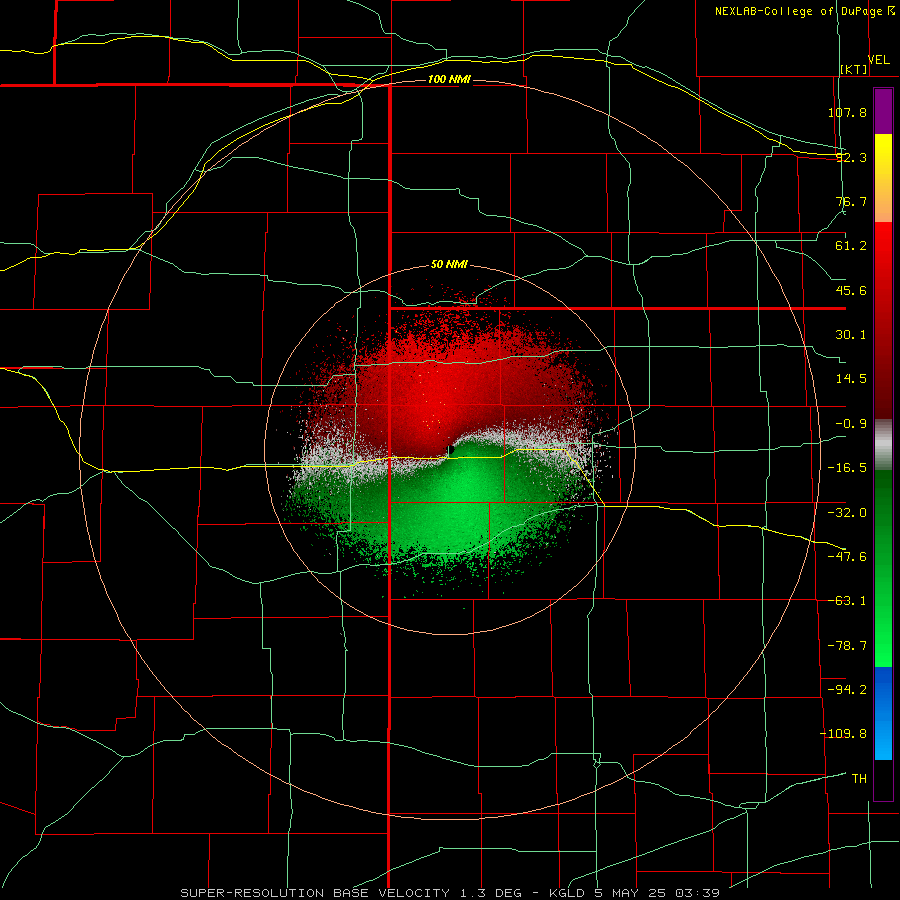Click the -109.8 velocity scale value
The width and height of the screenshot is (900, 900).
(x=843, y=734)
